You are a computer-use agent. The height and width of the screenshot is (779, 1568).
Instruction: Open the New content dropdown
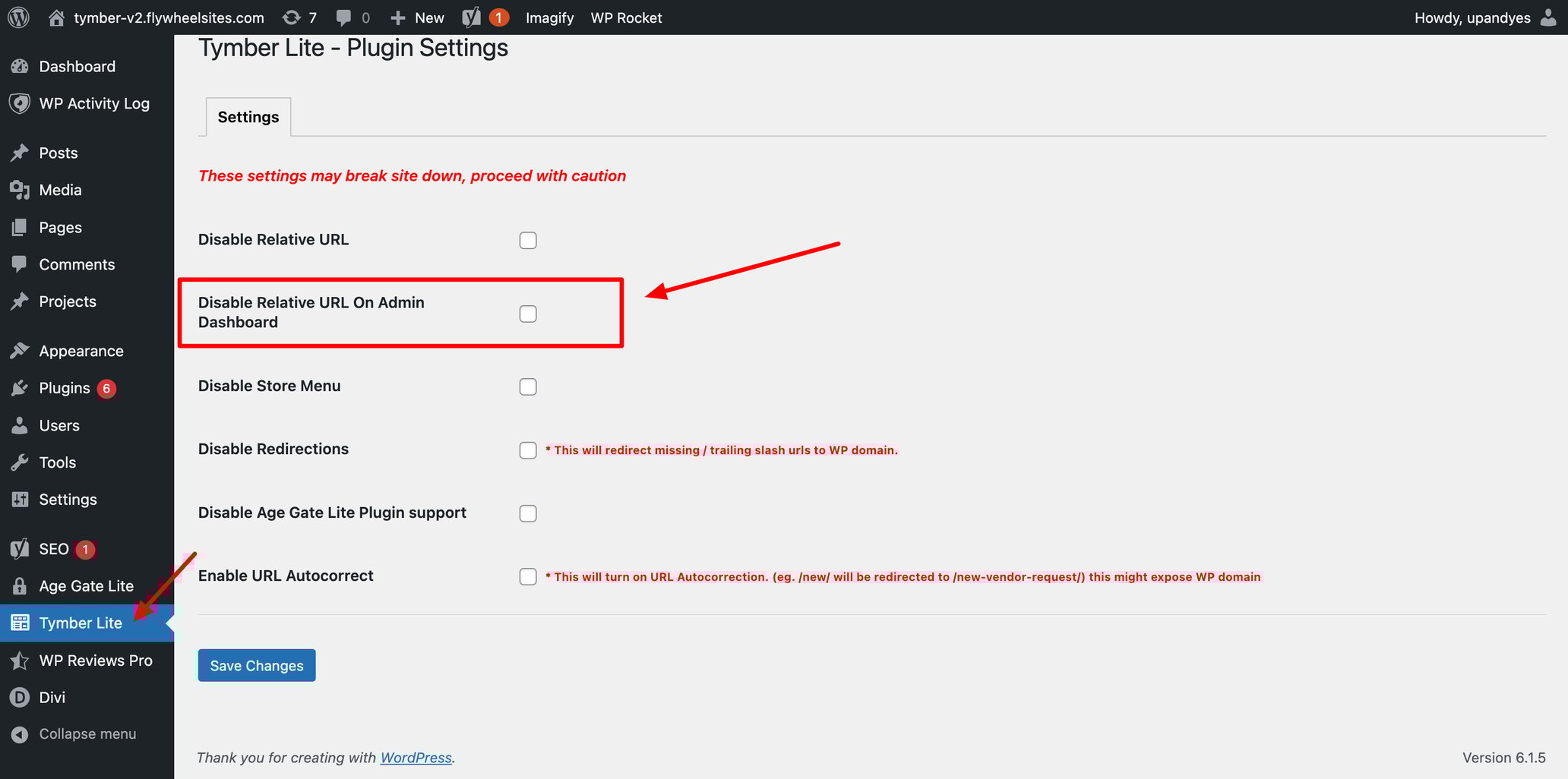coord(416,17)
